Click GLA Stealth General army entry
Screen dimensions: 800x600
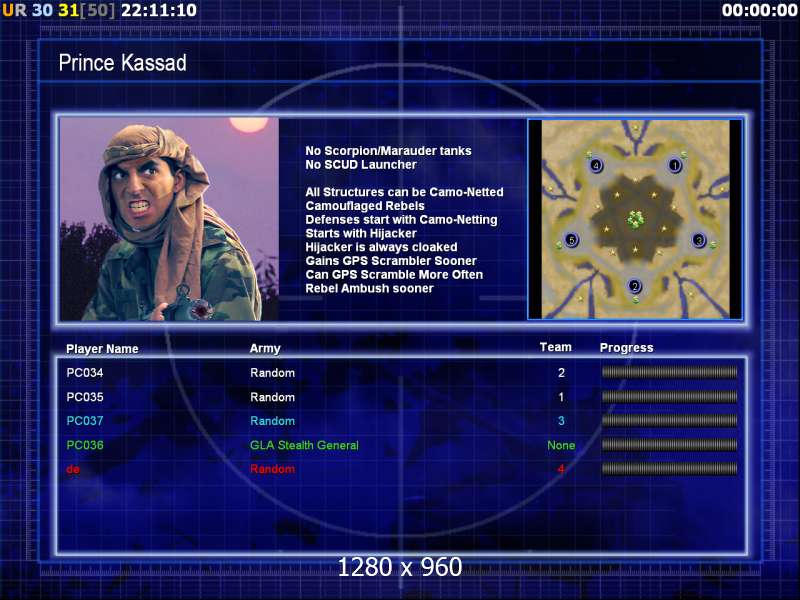pyautogui.click(x=304, y=445)
